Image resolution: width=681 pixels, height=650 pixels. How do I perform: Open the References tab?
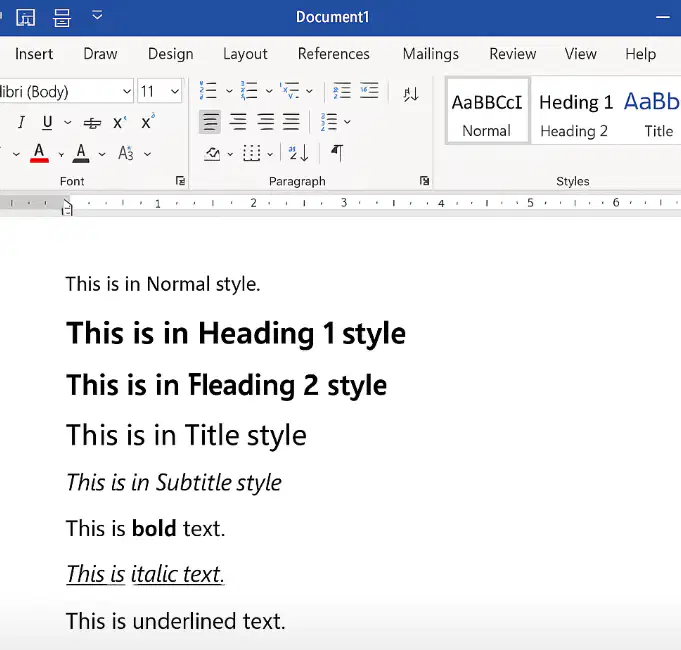pos(334,54)
